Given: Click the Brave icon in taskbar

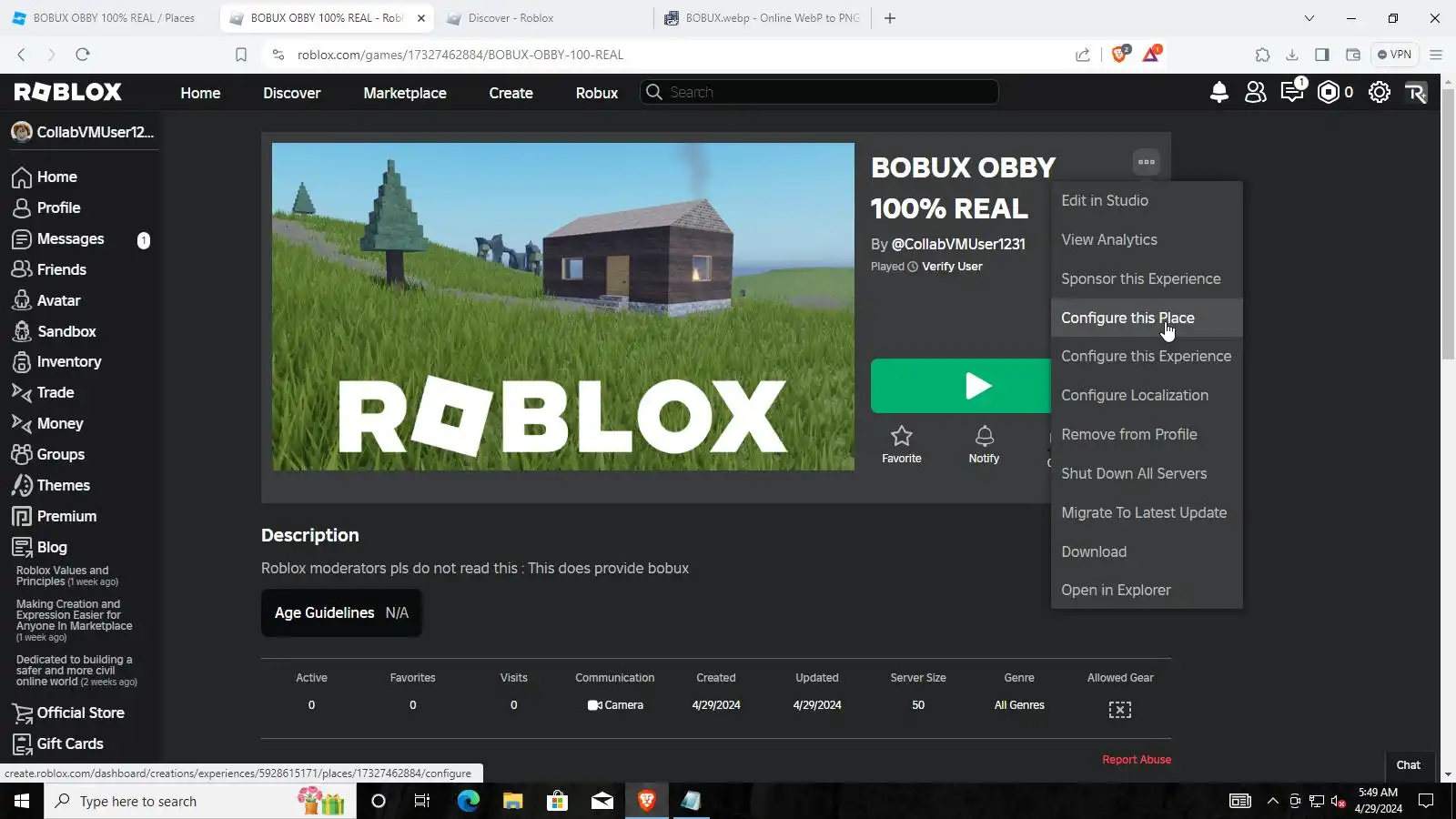Looking at the screenshot, I should (x=647, y=801).
